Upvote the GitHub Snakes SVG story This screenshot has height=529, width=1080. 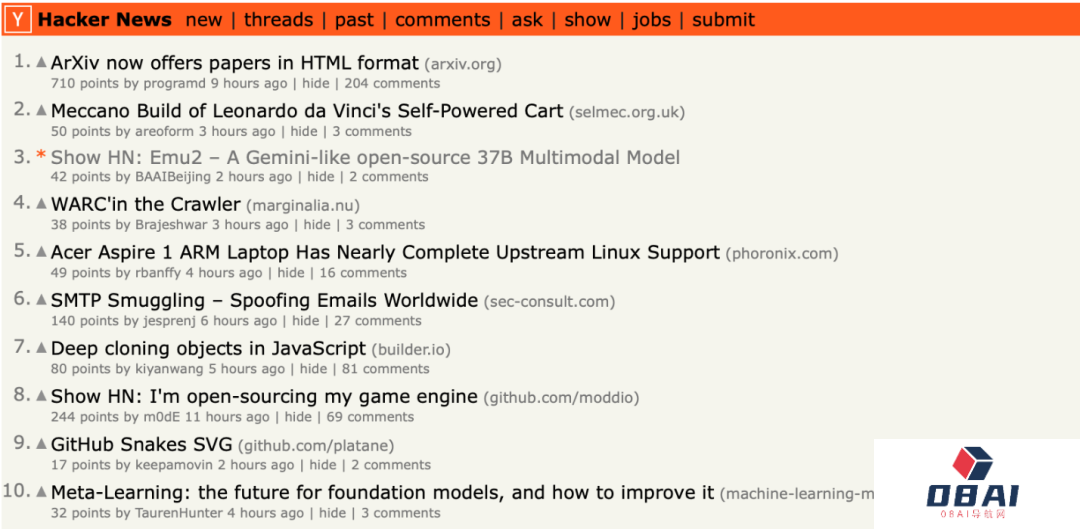[x=42, y=444]
